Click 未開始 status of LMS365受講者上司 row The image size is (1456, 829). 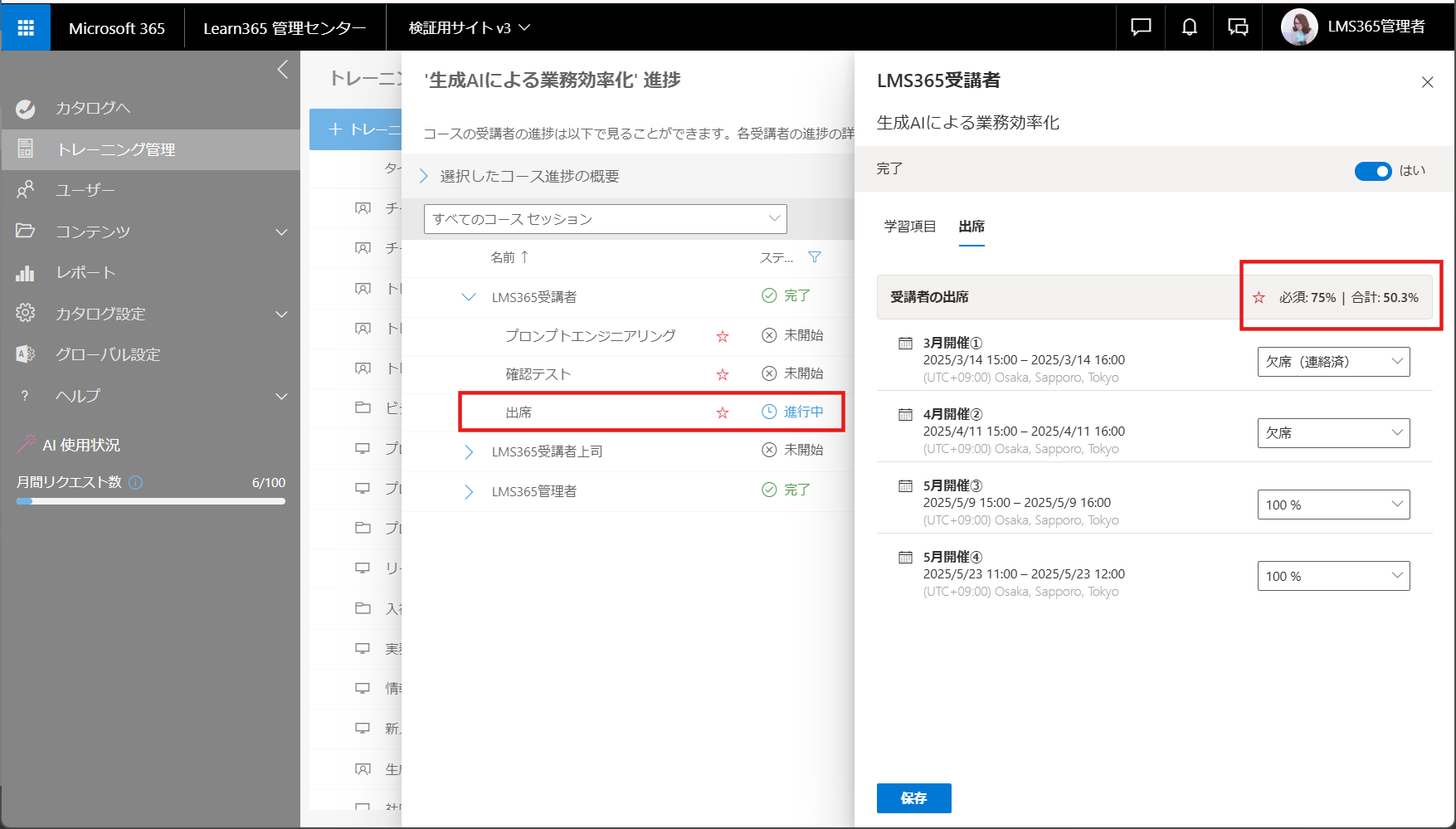[x=793, y=450]
